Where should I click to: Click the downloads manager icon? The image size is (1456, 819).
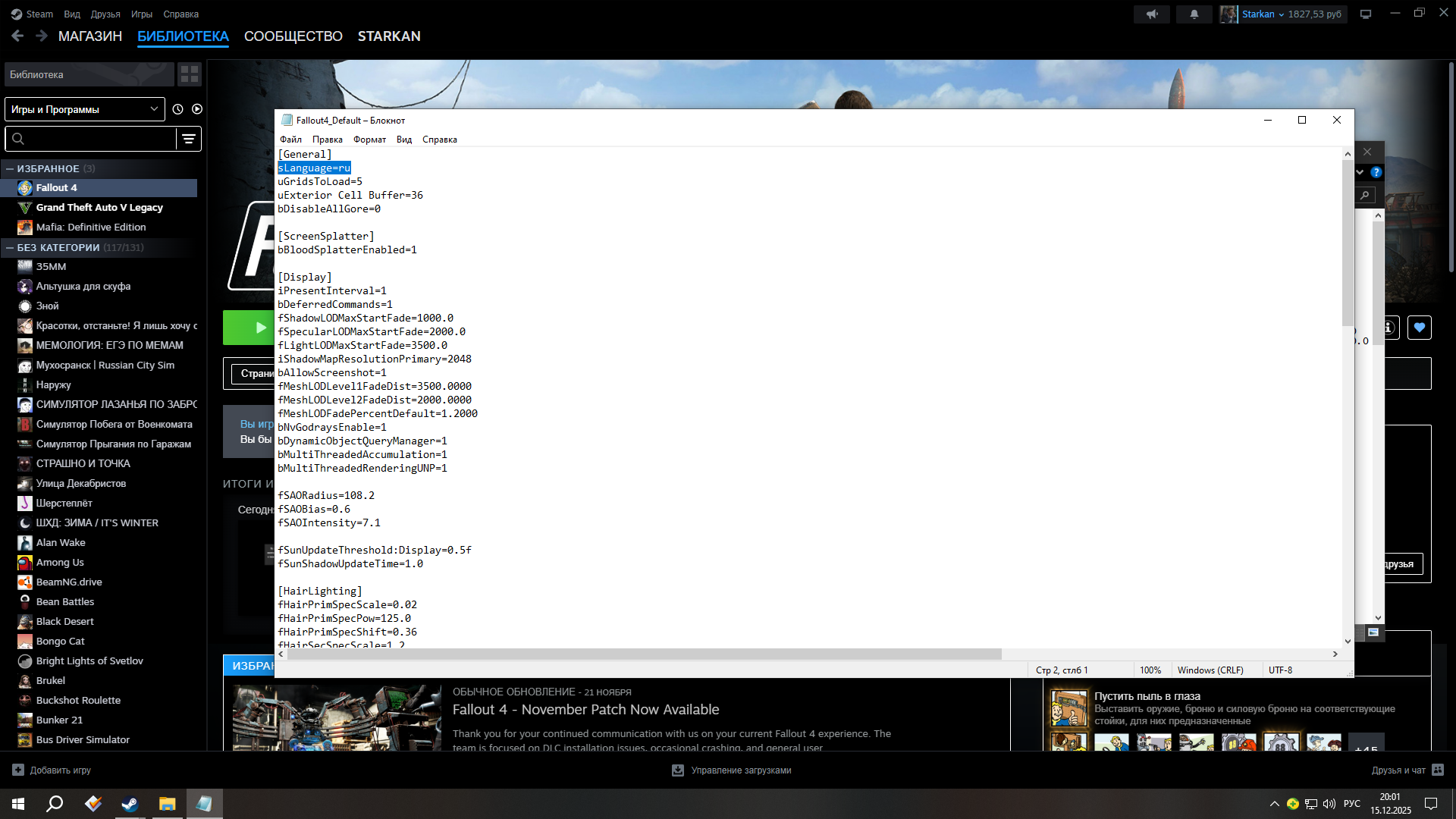coord(678,770)
